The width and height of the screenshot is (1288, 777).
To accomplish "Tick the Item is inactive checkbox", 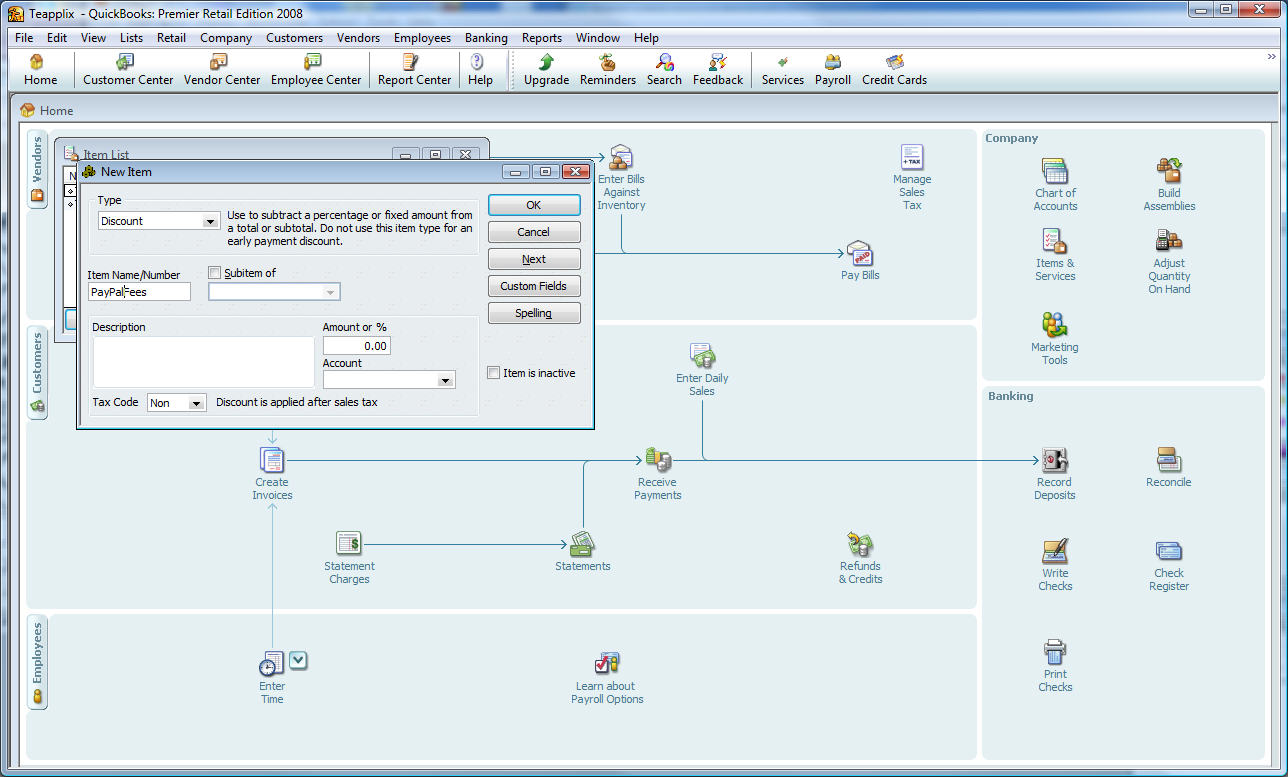I will (493, 373).
